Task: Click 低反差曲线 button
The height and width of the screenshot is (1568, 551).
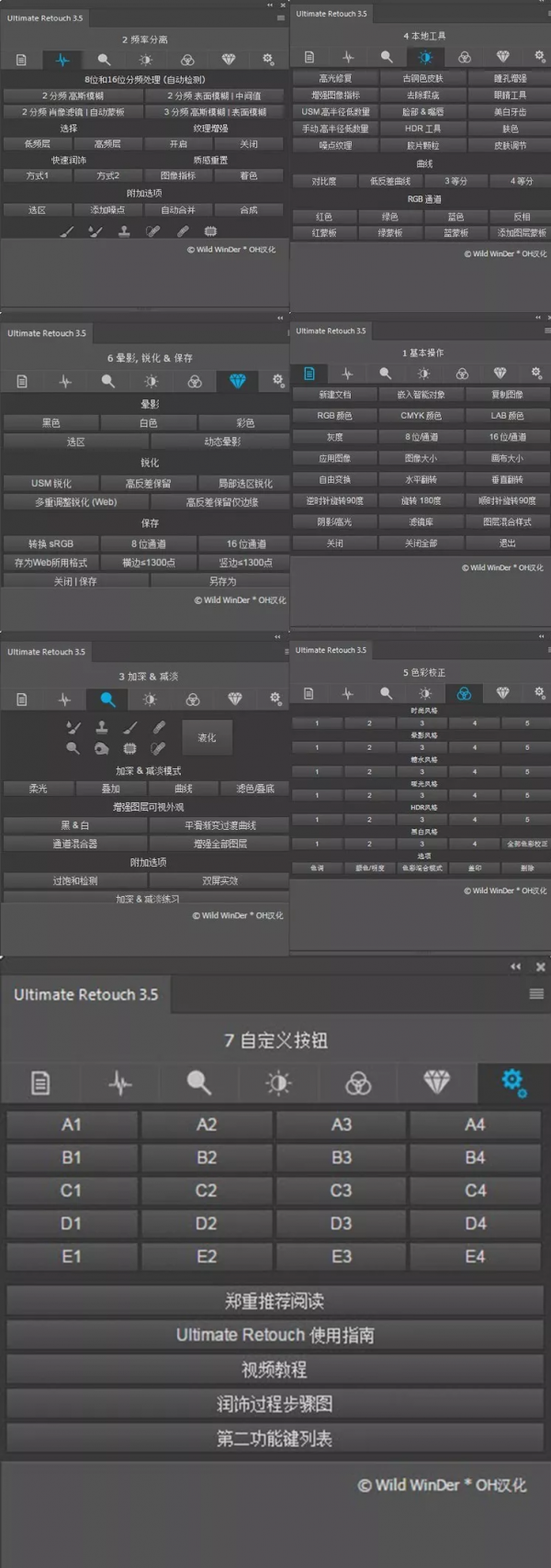Action: 390,182
